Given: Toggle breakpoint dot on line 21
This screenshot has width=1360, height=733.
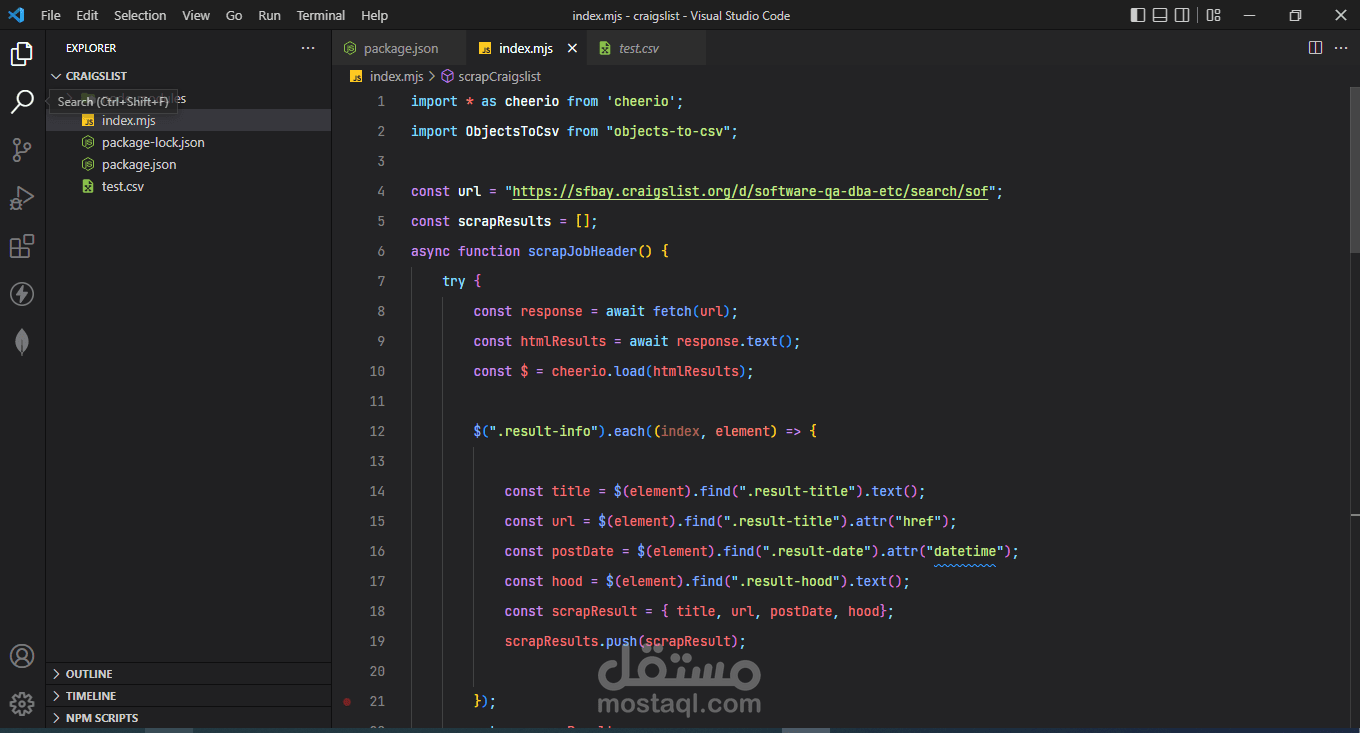Looking at the screenshot, I should [x=347, y=701].
